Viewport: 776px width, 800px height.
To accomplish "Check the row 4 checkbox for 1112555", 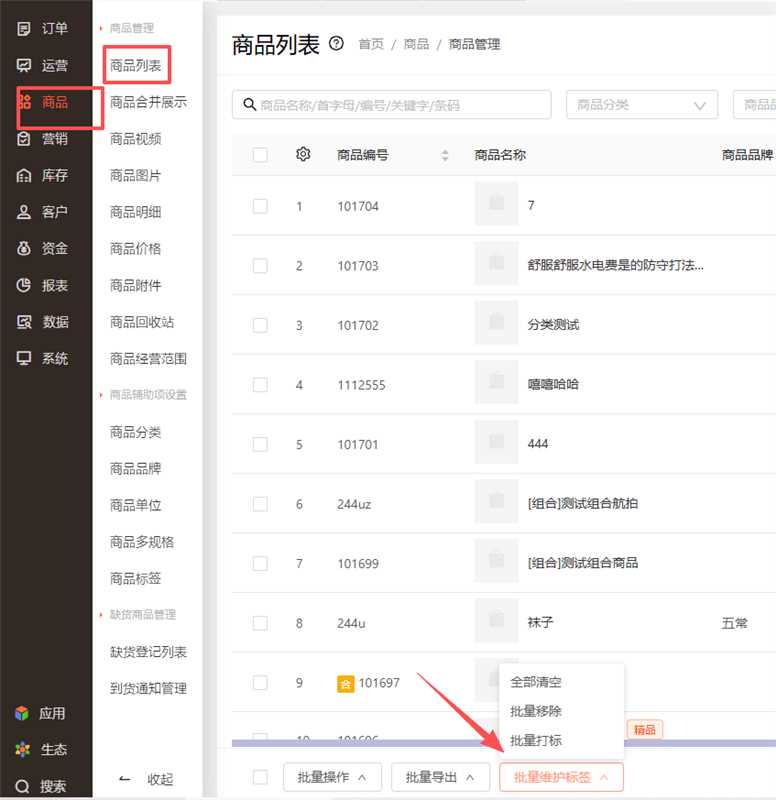I will click(260, 385).
